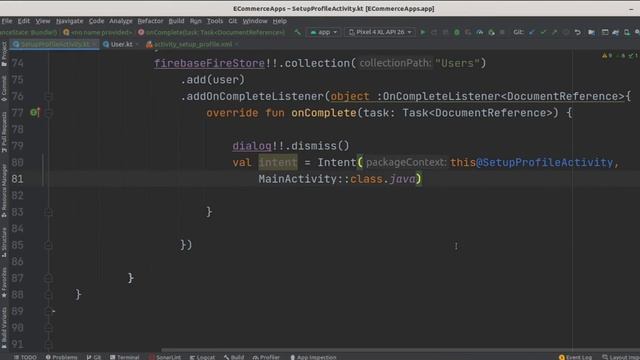Click the Git Rollback undo icon

point(578,32)
